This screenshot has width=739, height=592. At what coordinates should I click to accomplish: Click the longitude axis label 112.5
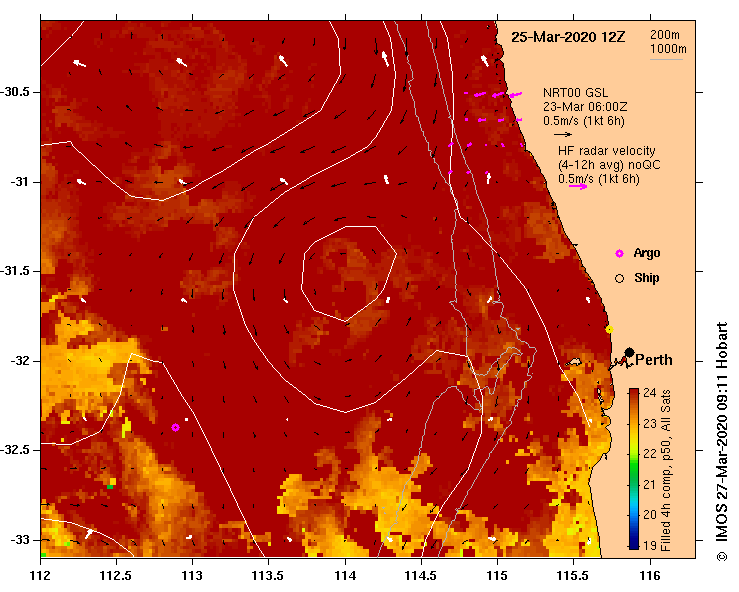(x=116, y=576)
